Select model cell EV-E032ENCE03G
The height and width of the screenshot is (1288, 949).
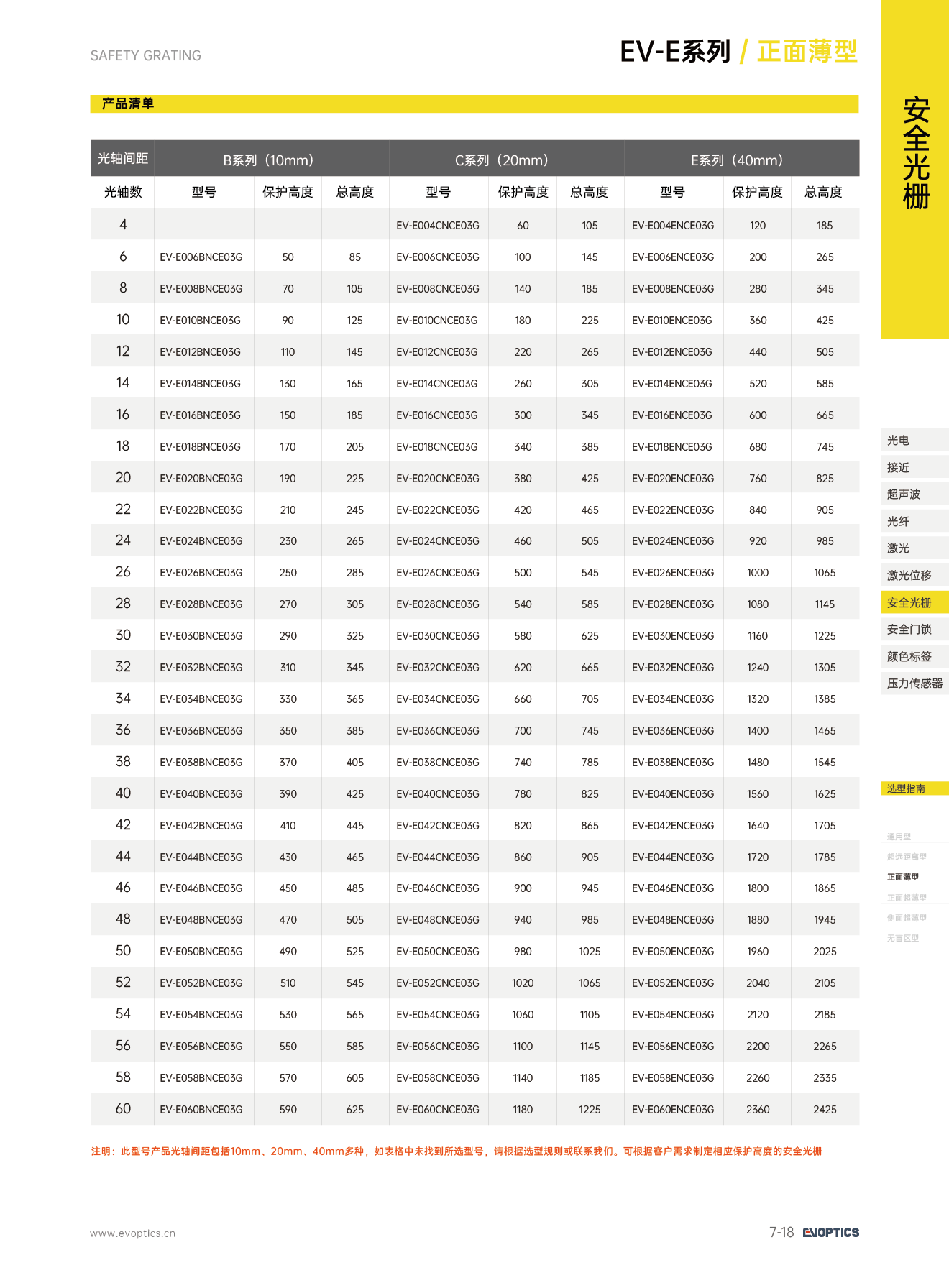(673, 668)
